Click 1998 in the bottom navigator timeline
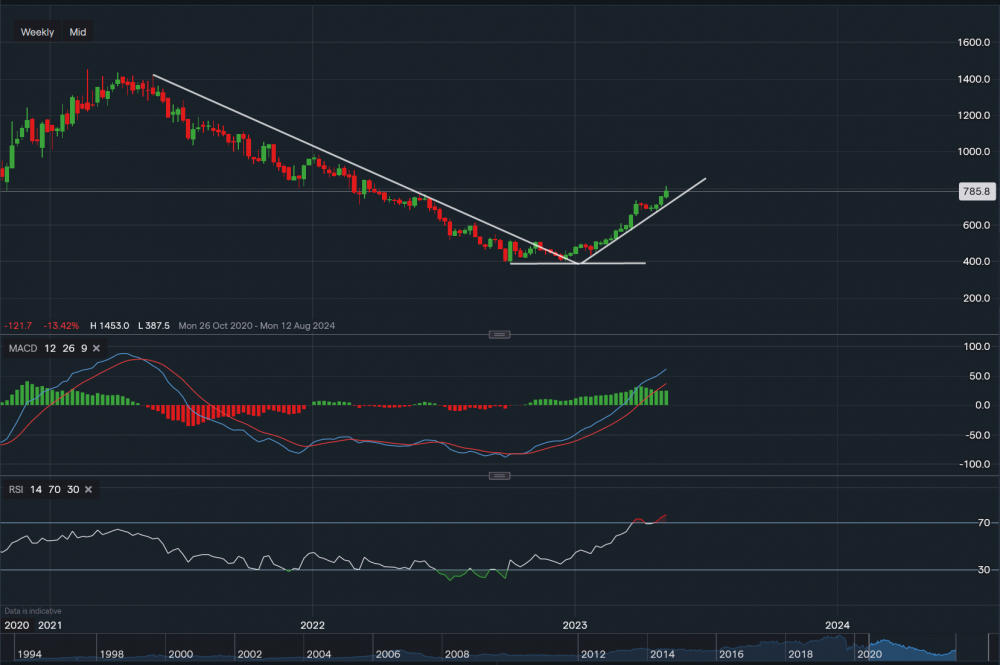This screenshot has height=665, width=1000. click(x=110, y=654)
